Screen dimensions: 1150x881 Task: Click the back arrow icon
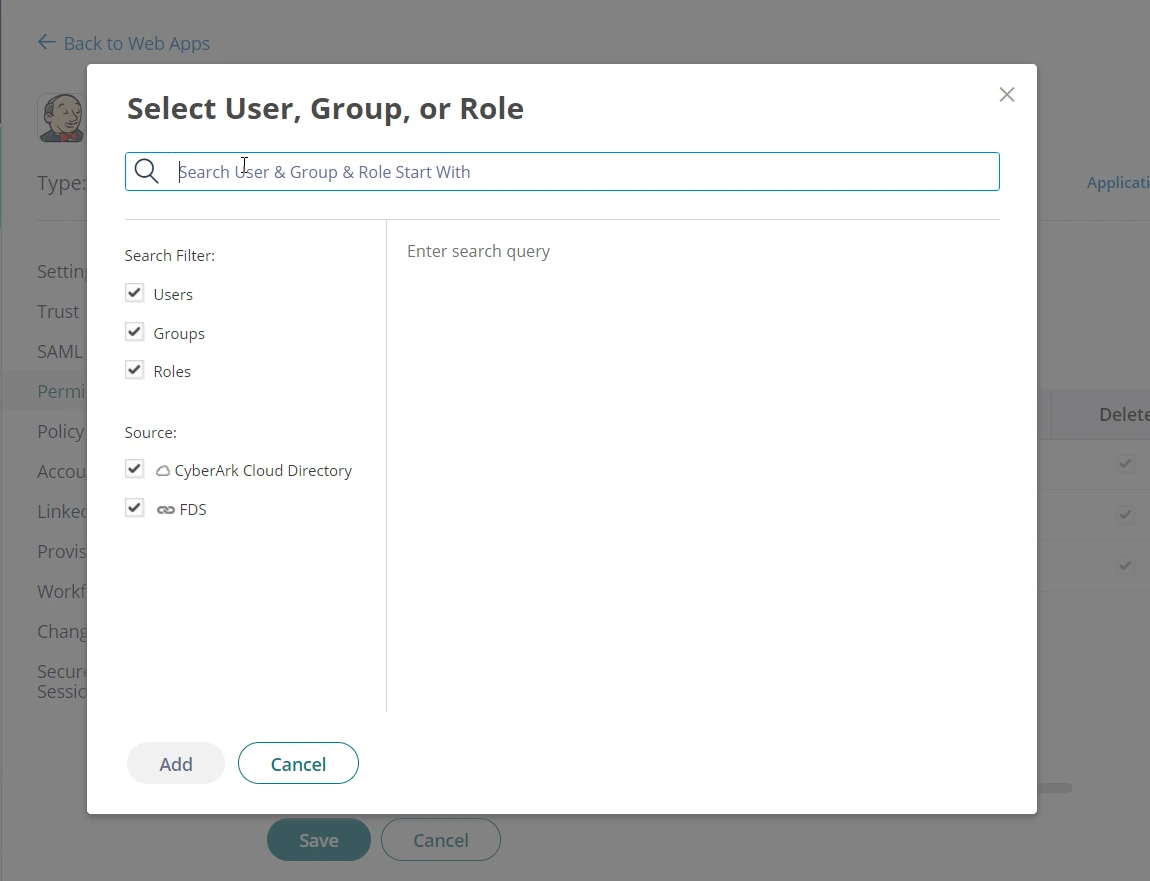[x=46, y=42]
